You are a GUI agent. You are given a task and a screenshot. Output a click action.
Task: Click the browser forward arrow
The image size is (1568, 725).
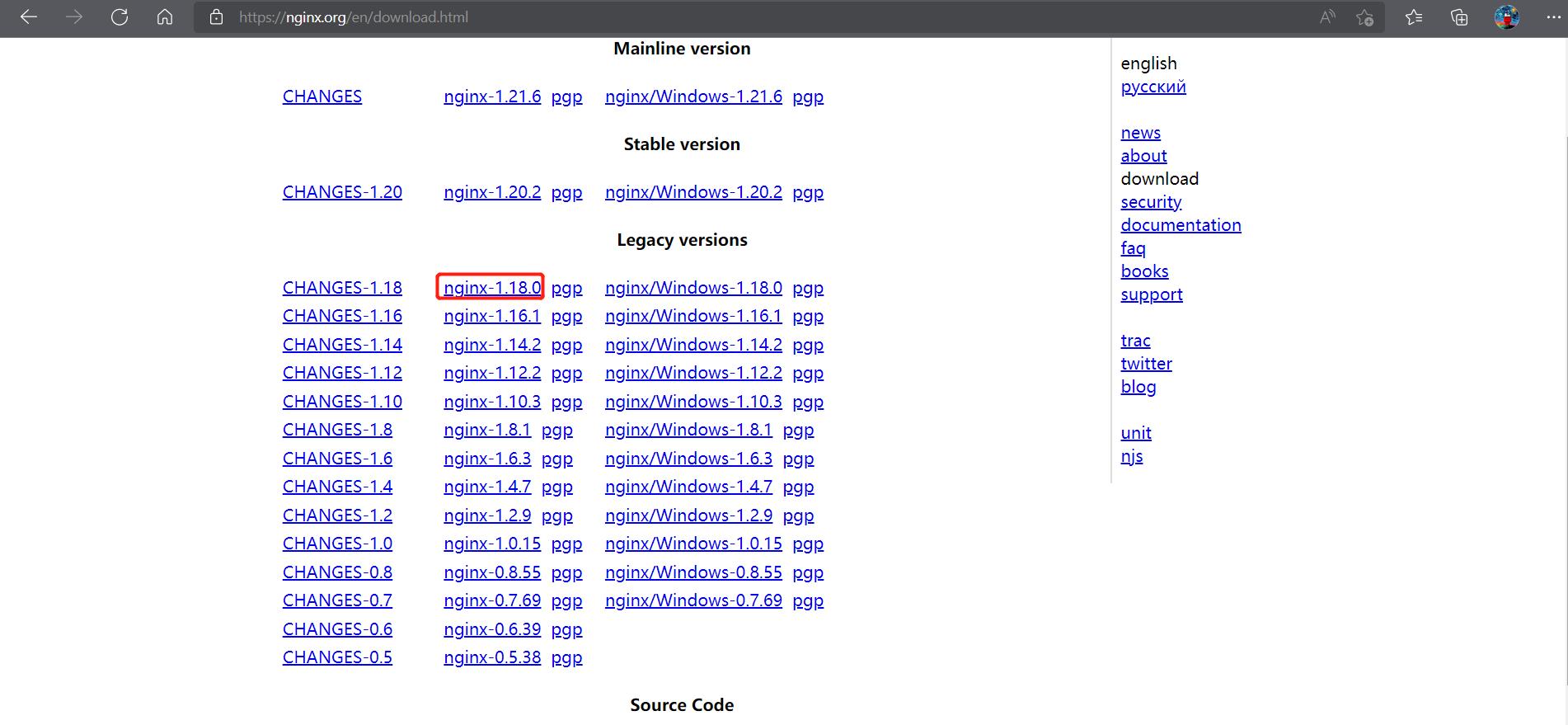74,16
